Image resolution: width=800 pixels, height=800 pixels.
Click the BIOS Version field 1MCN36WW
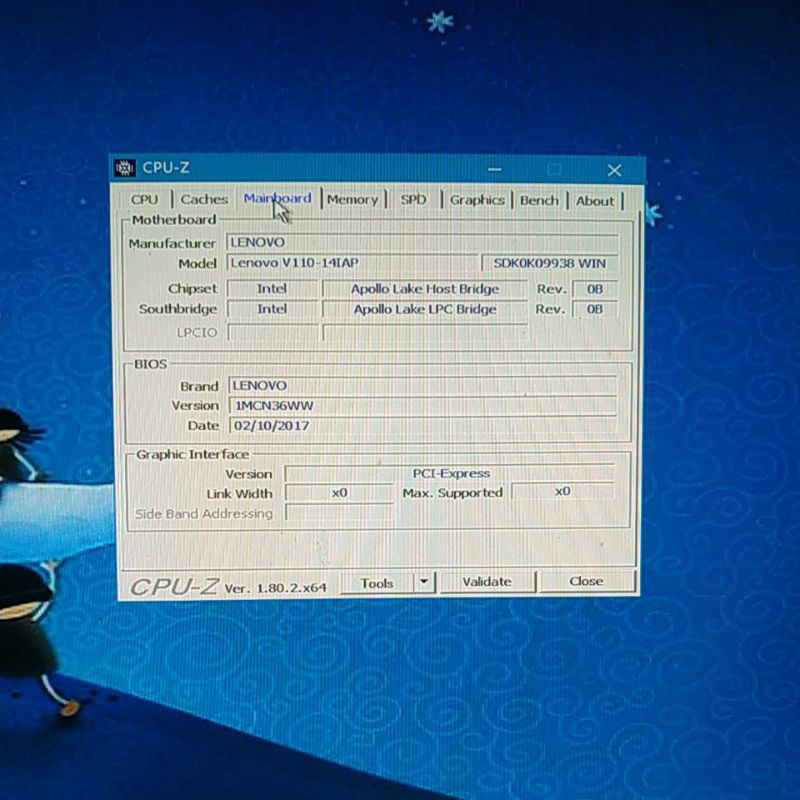pos(422,405)
